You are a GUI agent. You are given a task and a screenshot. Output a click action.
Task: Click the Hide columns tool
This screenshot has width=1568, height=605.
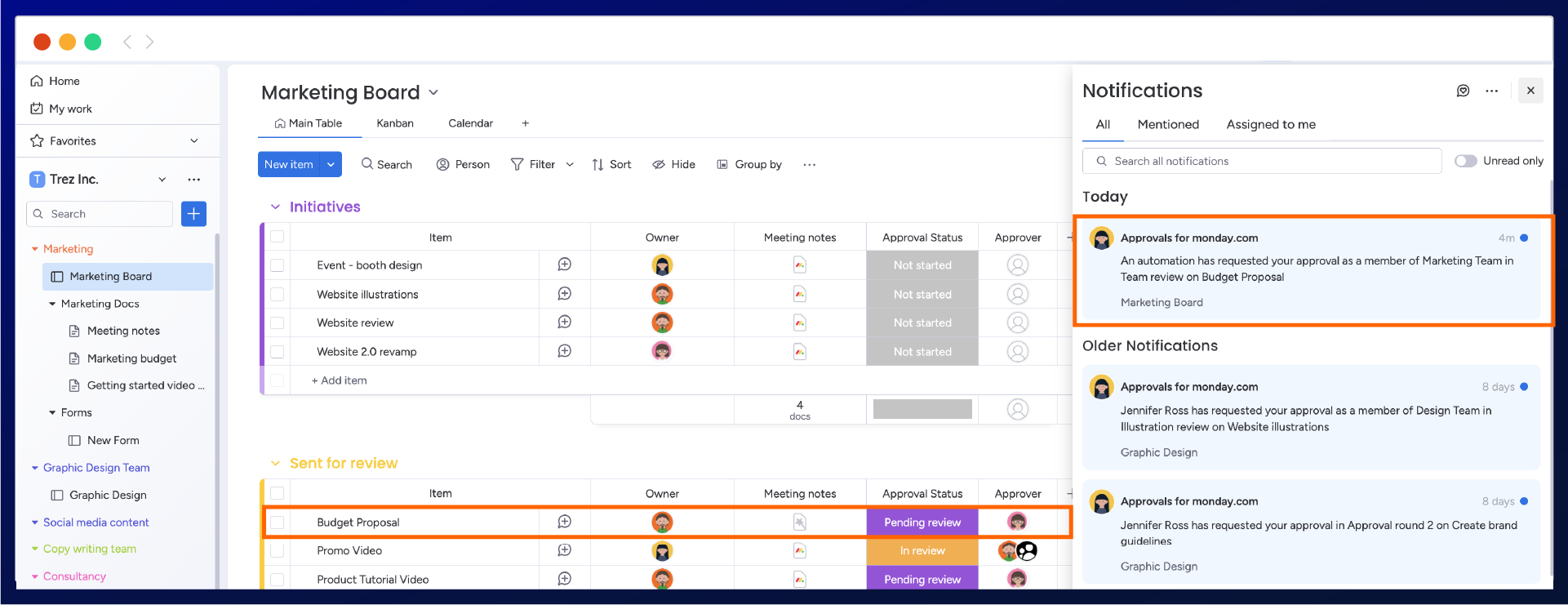(673, 164)
